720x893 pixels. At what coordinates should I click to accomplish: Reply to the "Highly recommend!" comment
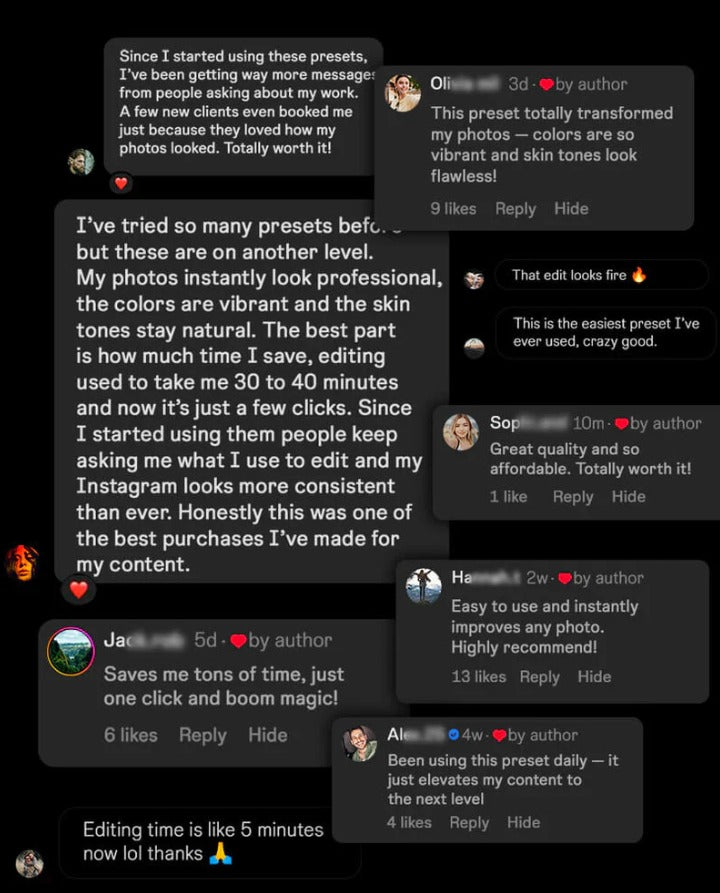539,677
